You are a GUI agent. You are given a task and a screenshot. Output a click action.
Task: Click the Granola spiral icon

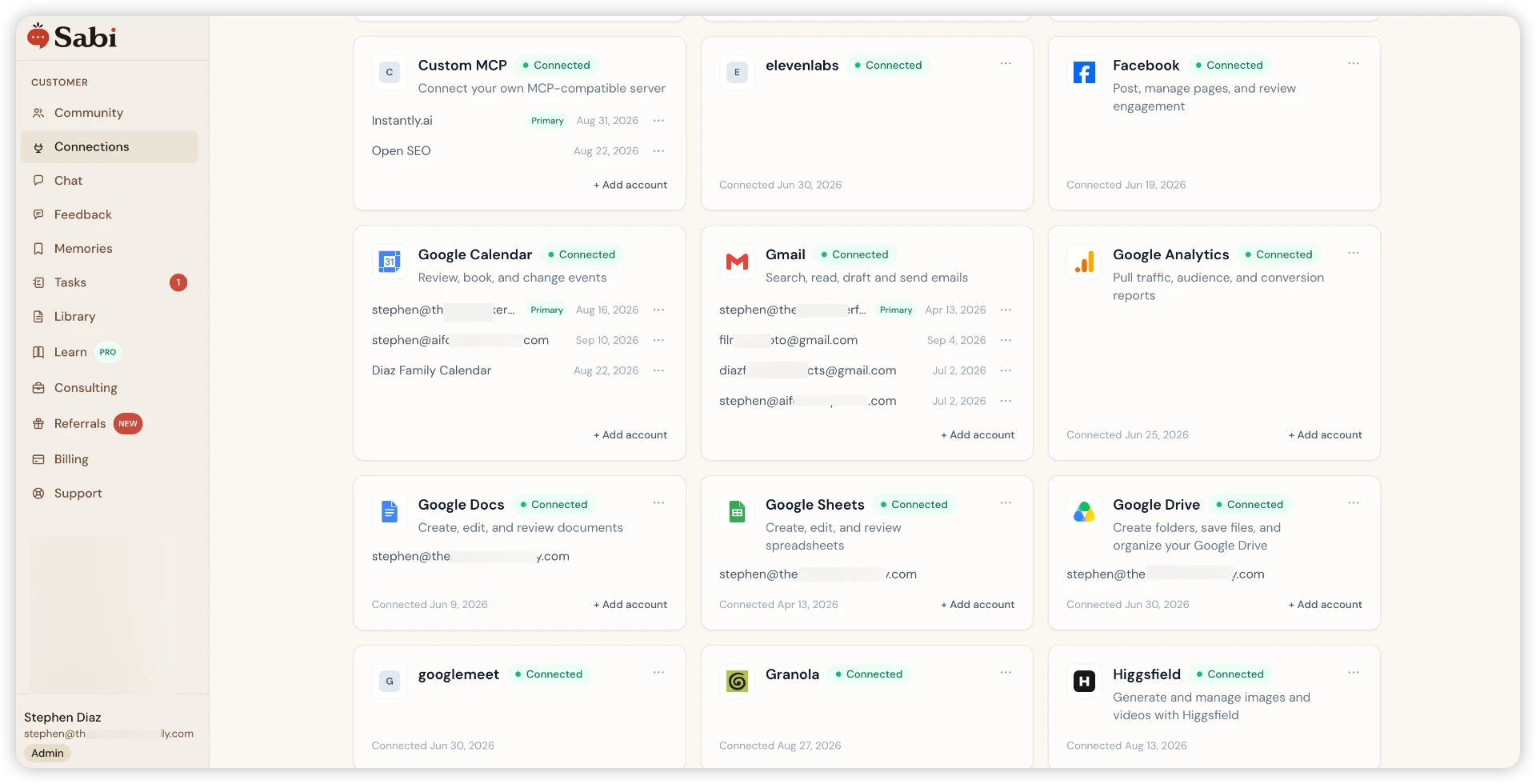[737, 682]
